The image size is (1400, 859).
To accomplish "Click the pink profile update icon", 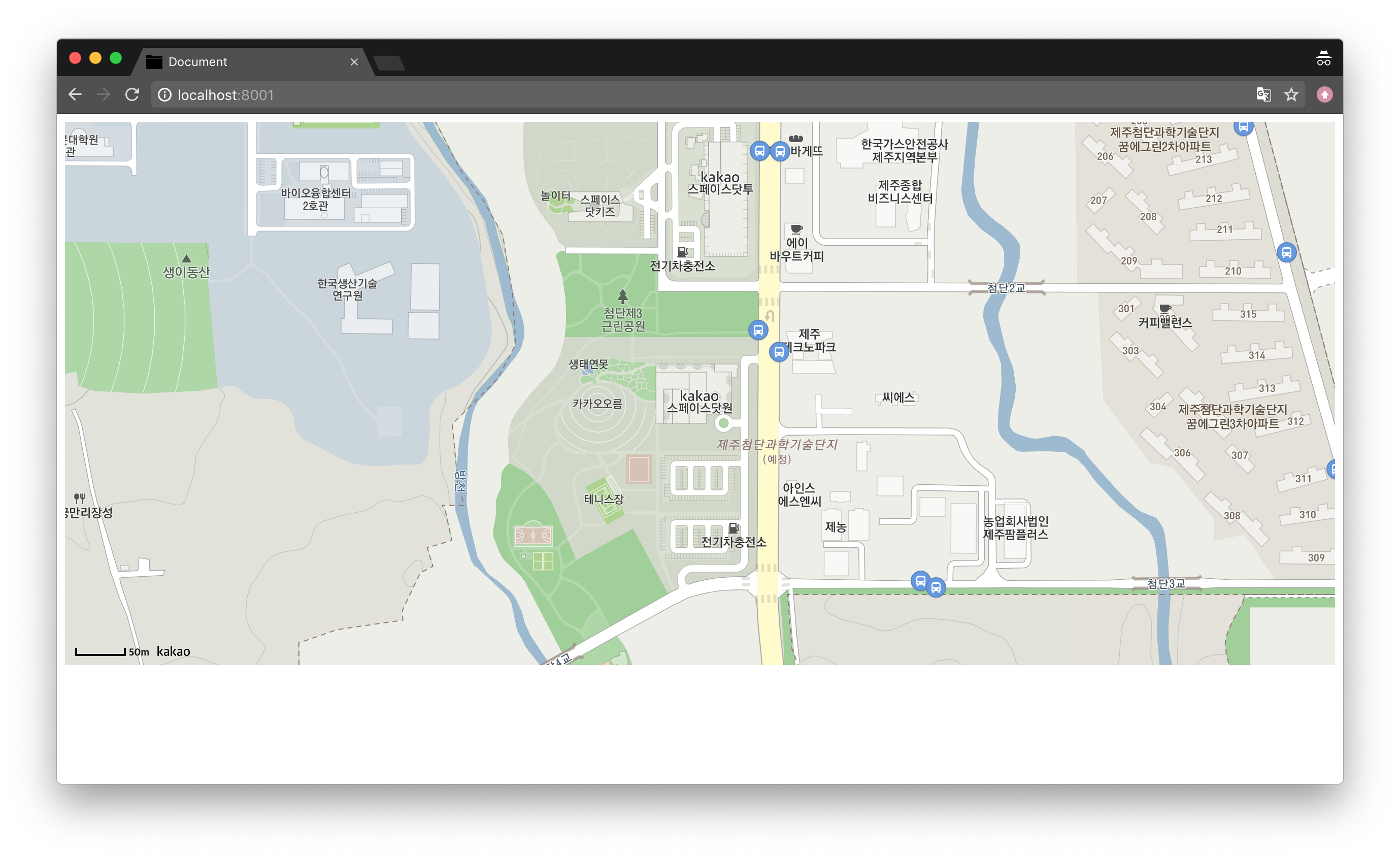I will point(1324,94).
